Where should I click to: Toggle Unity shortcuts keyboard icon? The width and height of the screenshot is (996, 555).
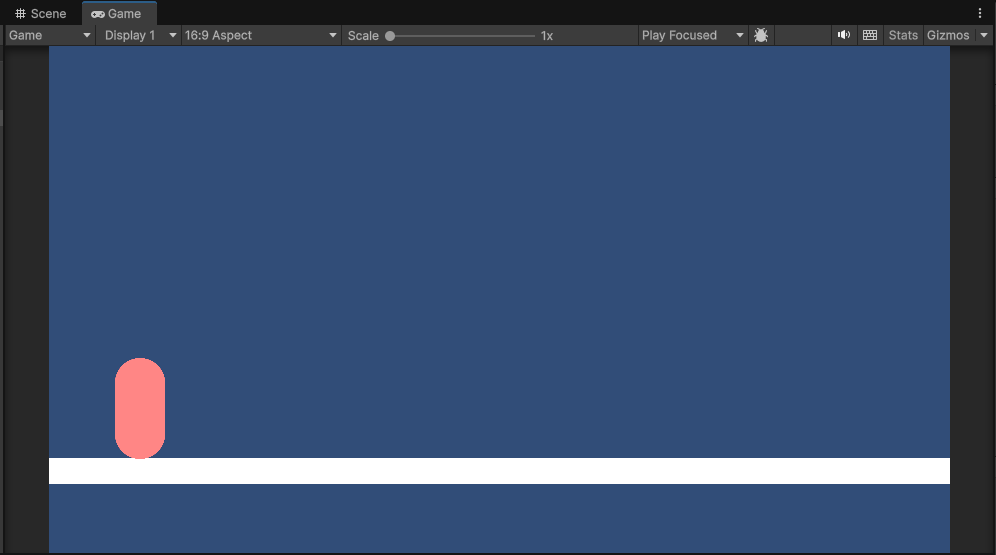click(x=870, y=35)
